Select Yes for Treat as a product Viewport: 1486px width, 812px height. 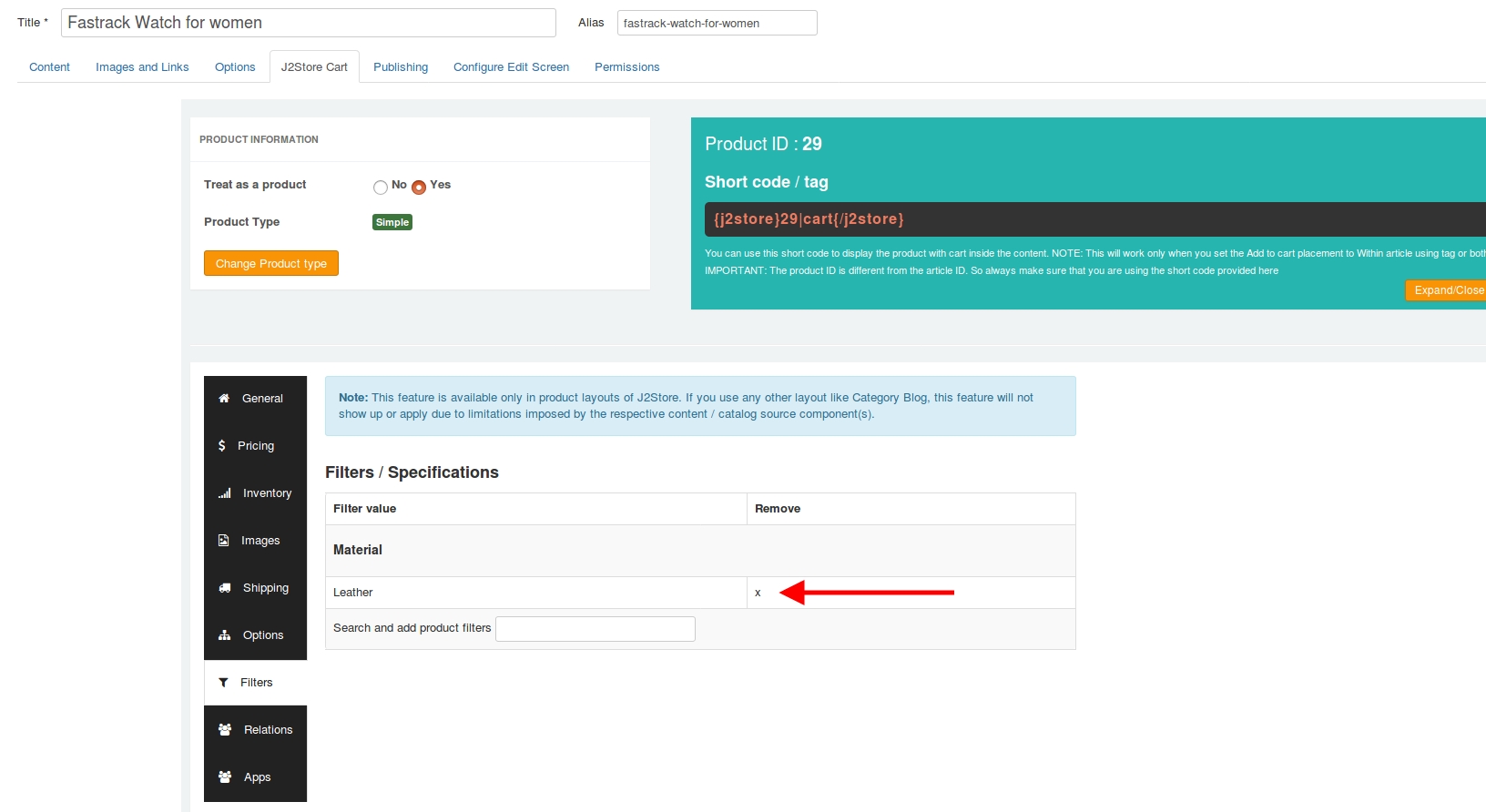[419, 188]
